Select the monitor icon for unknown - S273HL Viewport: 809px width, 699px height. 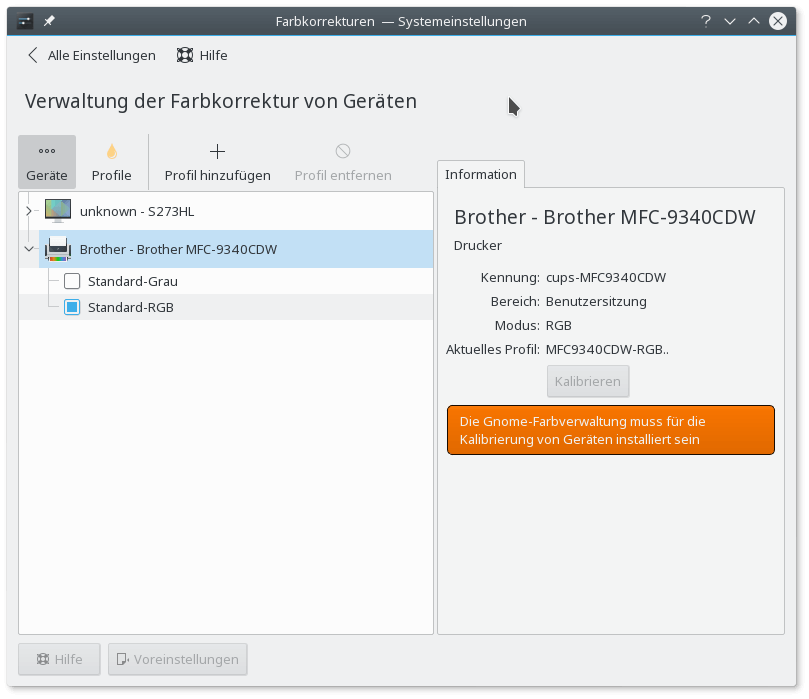coord(58,211)
